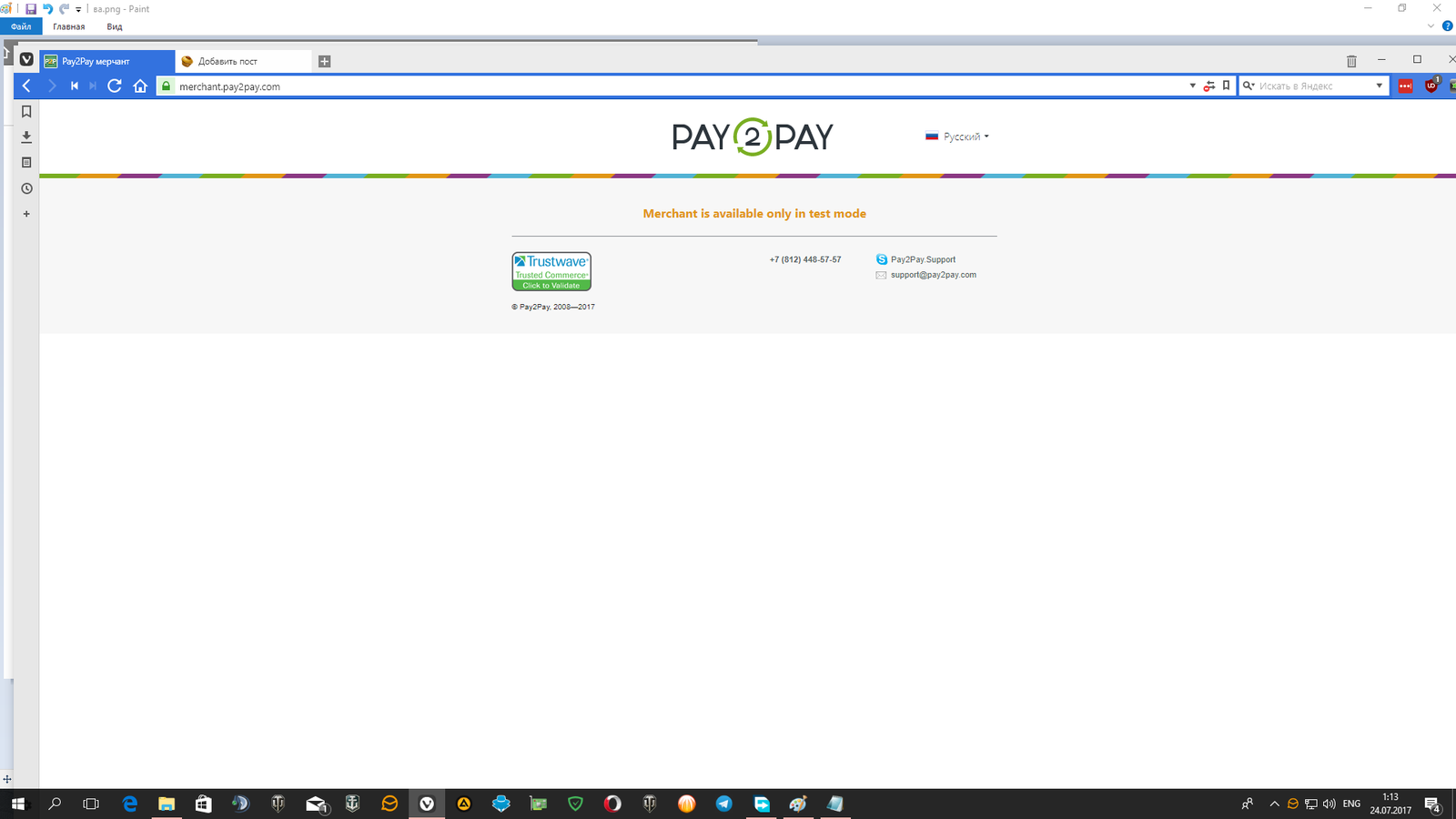1456x819 pixels.
Task: Open the search engine selector magnifier
Action: coord(1249,86)
